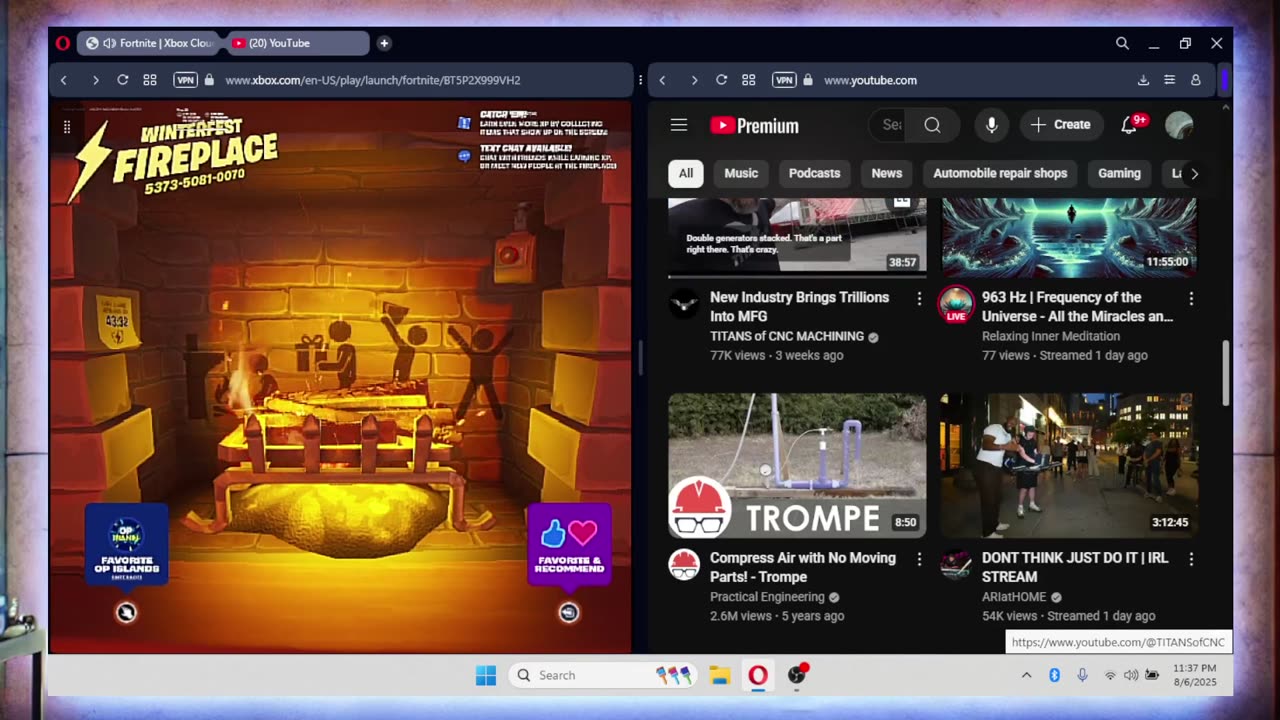
Task: Play the DONT THINK JUST DO IT thumbnail
Action: (x=1068, y=465)
